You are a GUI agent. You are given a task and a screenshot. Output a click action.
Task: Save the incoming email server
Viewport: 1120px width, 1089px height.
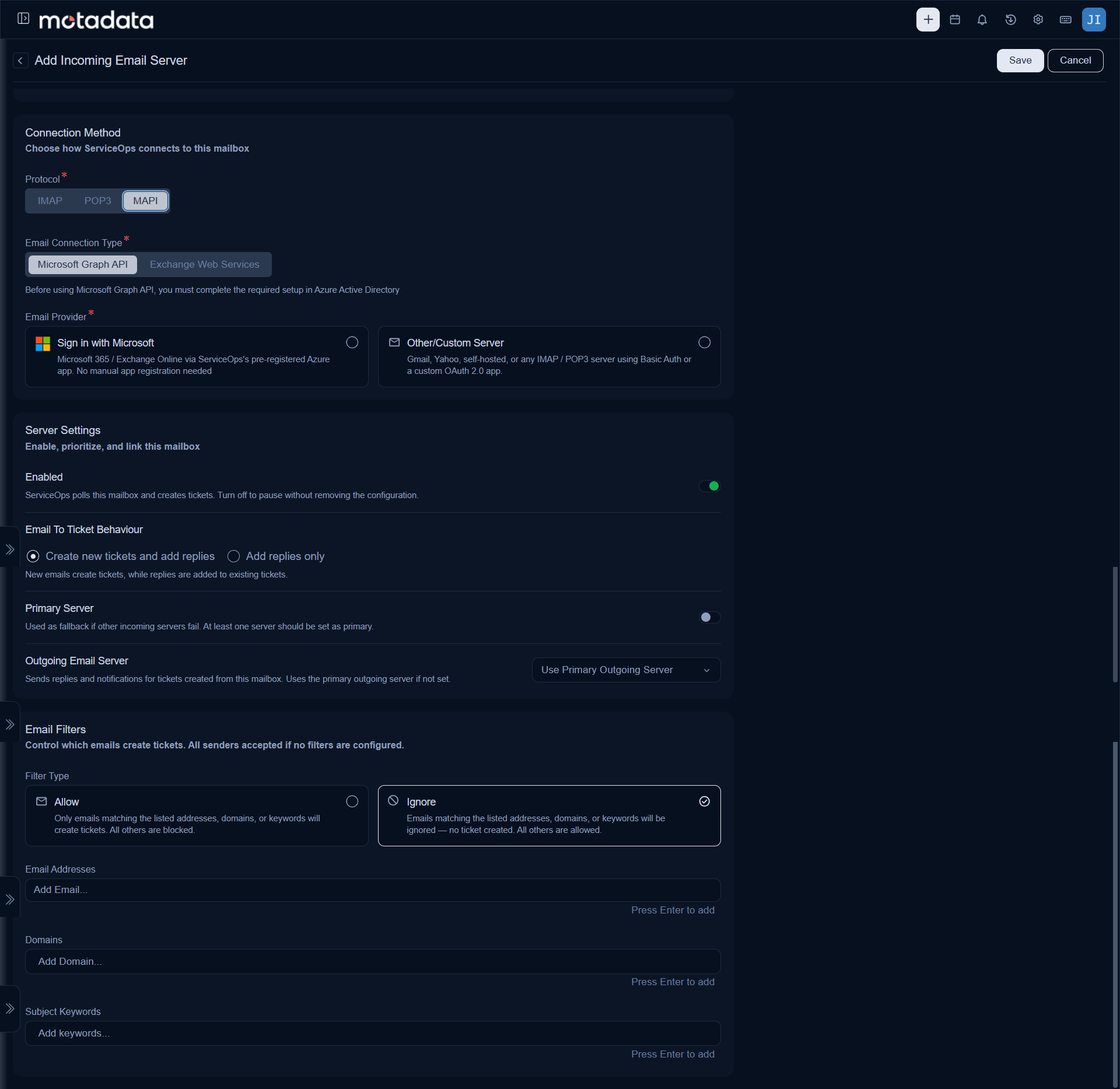coord(1020,61)
